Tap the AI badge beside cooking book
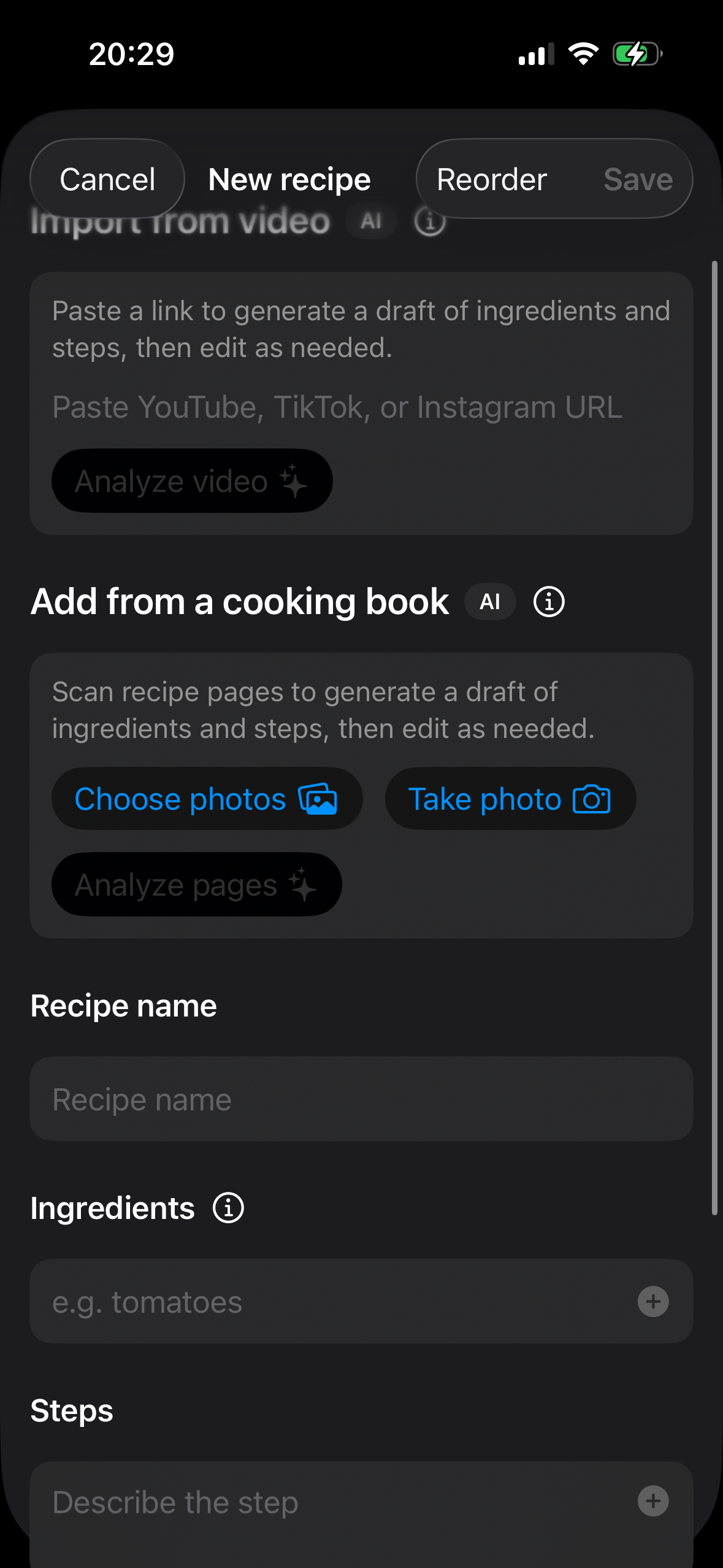 [x=490, y=602]
